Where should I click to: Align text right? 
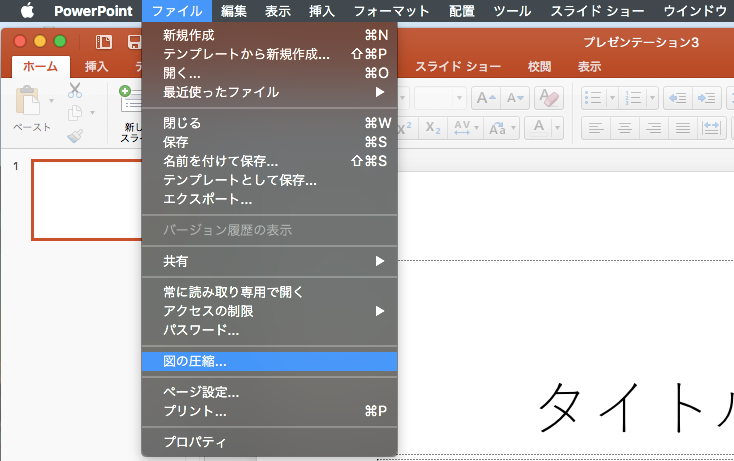[654, 128]
